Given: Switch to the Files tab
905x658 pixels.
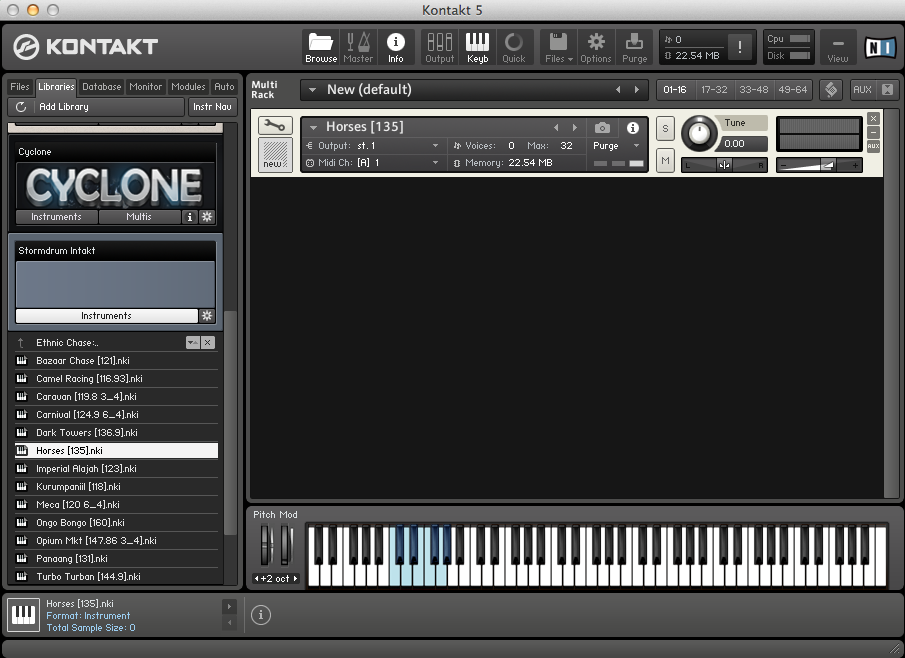Looking at the screenshot, I should (x=19, y=87).
